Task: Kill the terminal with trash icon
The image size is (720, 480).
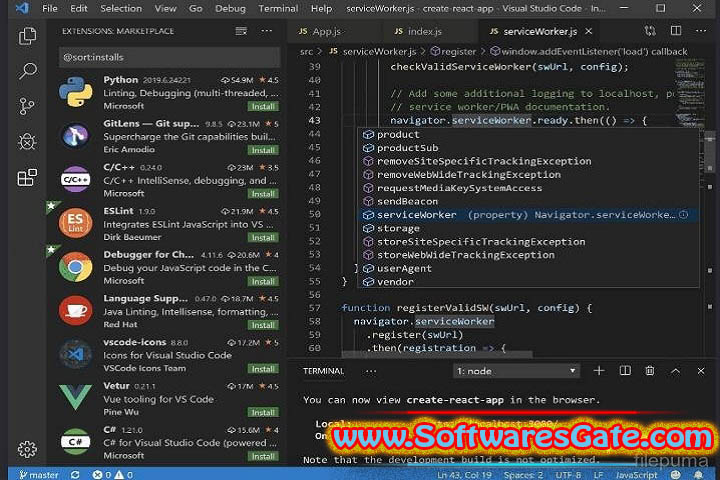Action: point(650,370)
